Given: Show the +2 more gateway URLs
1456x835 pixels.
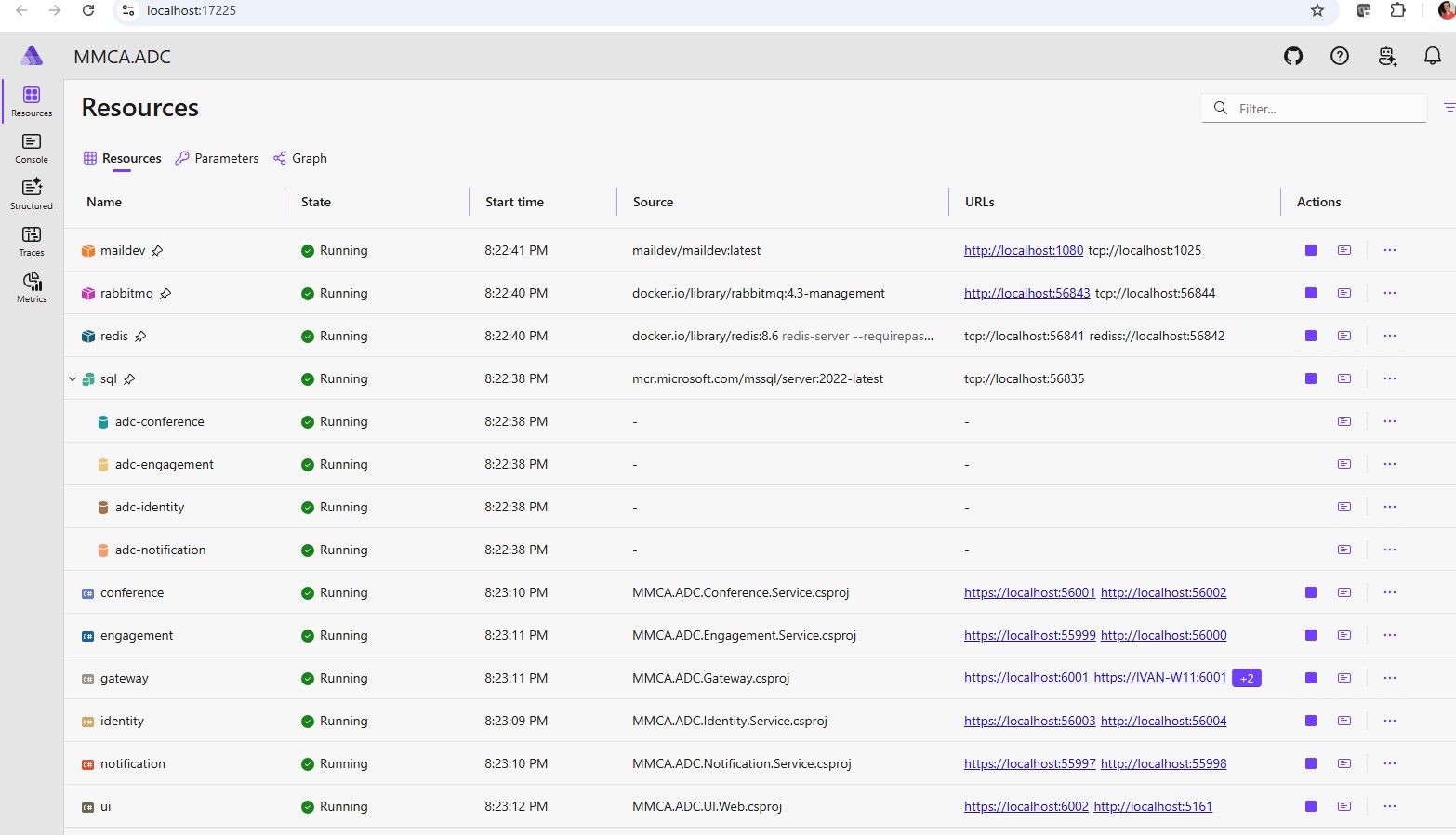Looking at the screenshot, I should point(1247,678).
